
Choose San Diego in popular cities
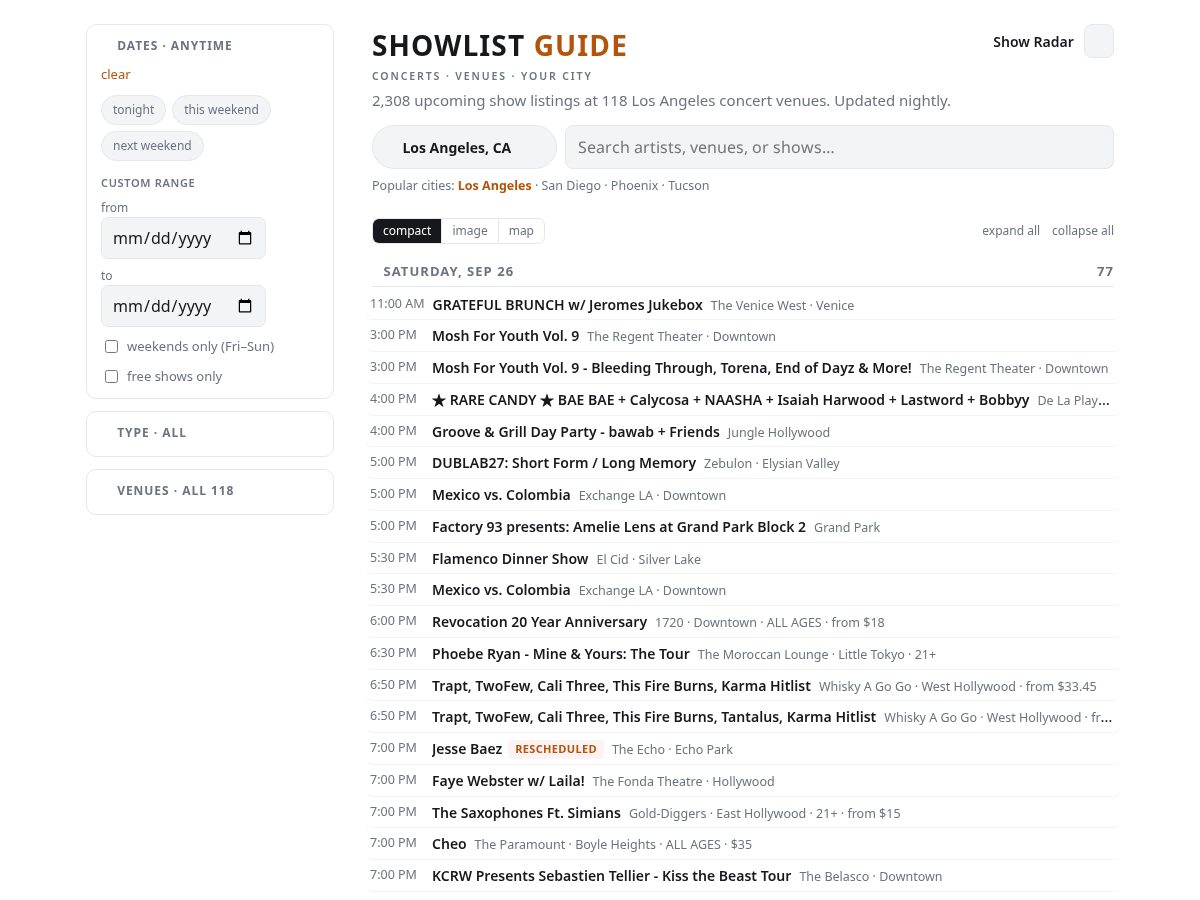click(x=571, y=186)
